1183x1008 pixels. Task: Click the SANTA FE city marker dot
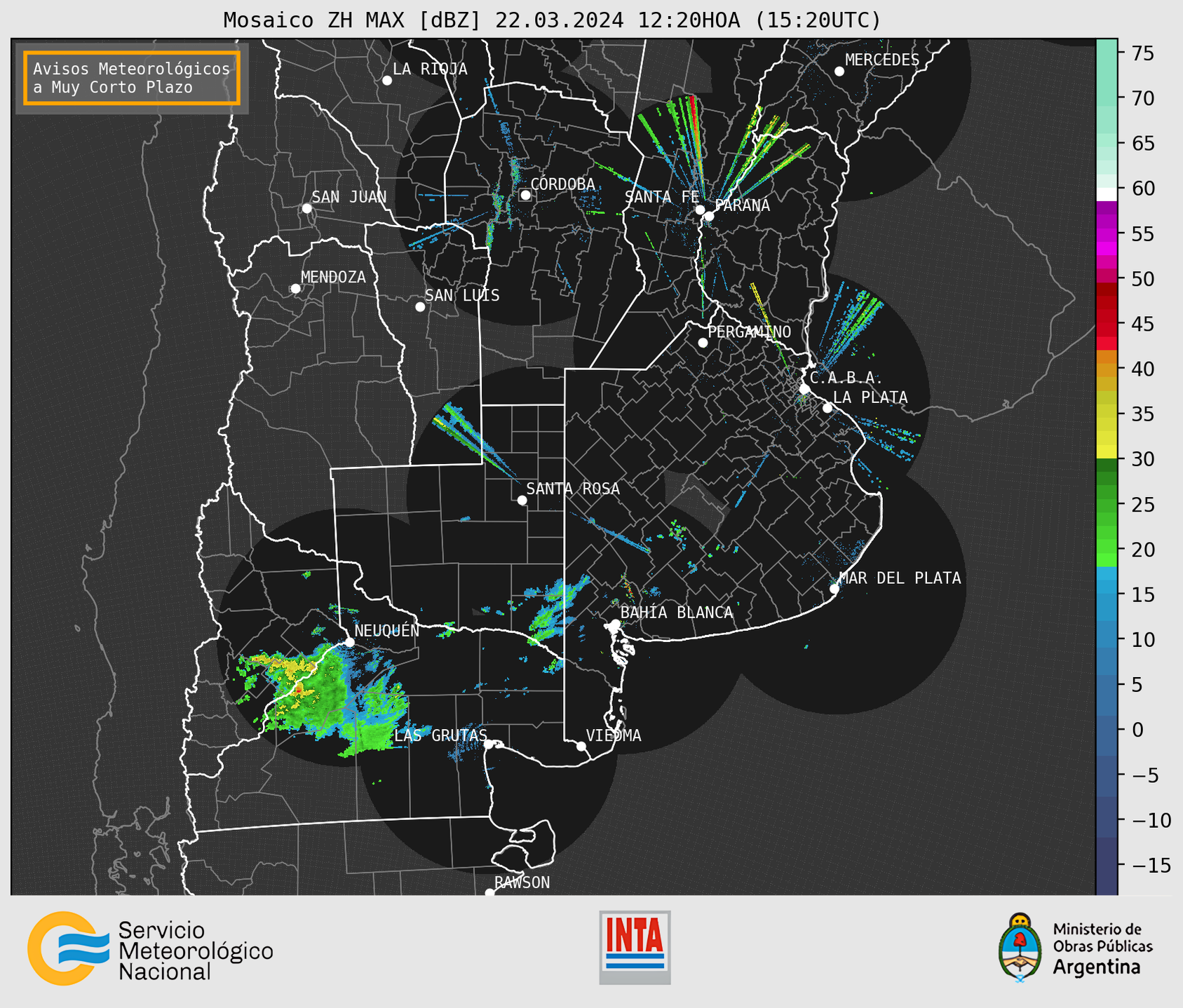[700, 210]
